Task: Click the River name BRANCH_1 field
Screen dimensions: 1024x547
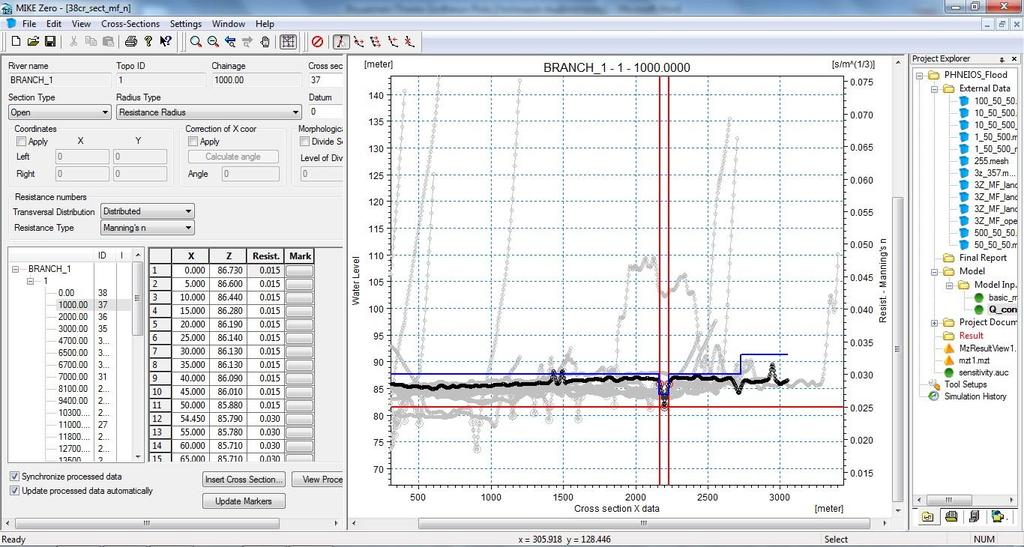Action: click(x=59, y=80)
